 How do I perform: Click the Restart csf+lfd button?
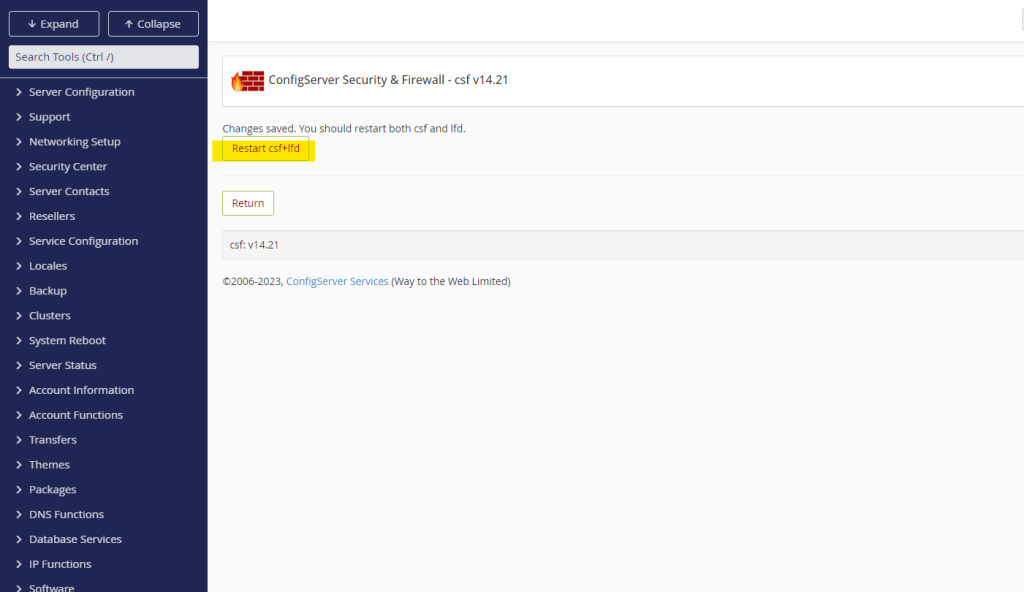[265, 149]
